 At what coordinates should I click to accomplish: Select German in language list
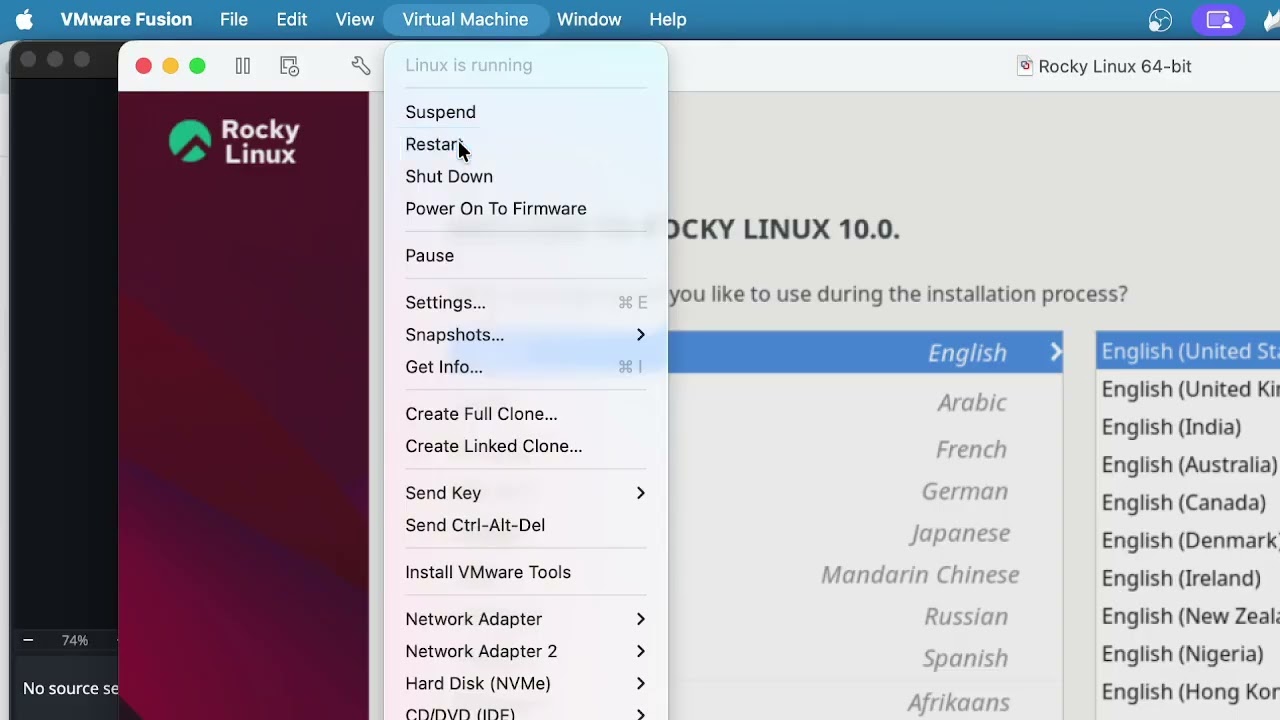(x=965, y=491)
